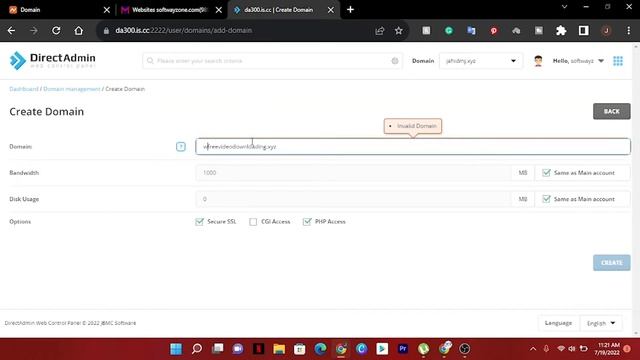Screen dimensions: 640x360
Task: Click the Pinterest extension icon
Action: click(494, 31)
